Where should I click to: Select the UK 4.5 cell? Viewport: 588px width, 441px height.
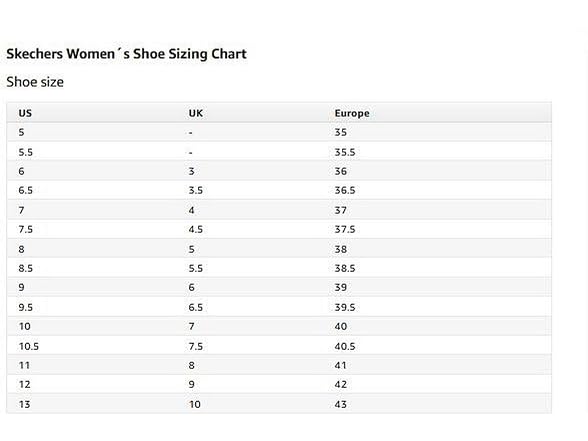coord(196,230)
